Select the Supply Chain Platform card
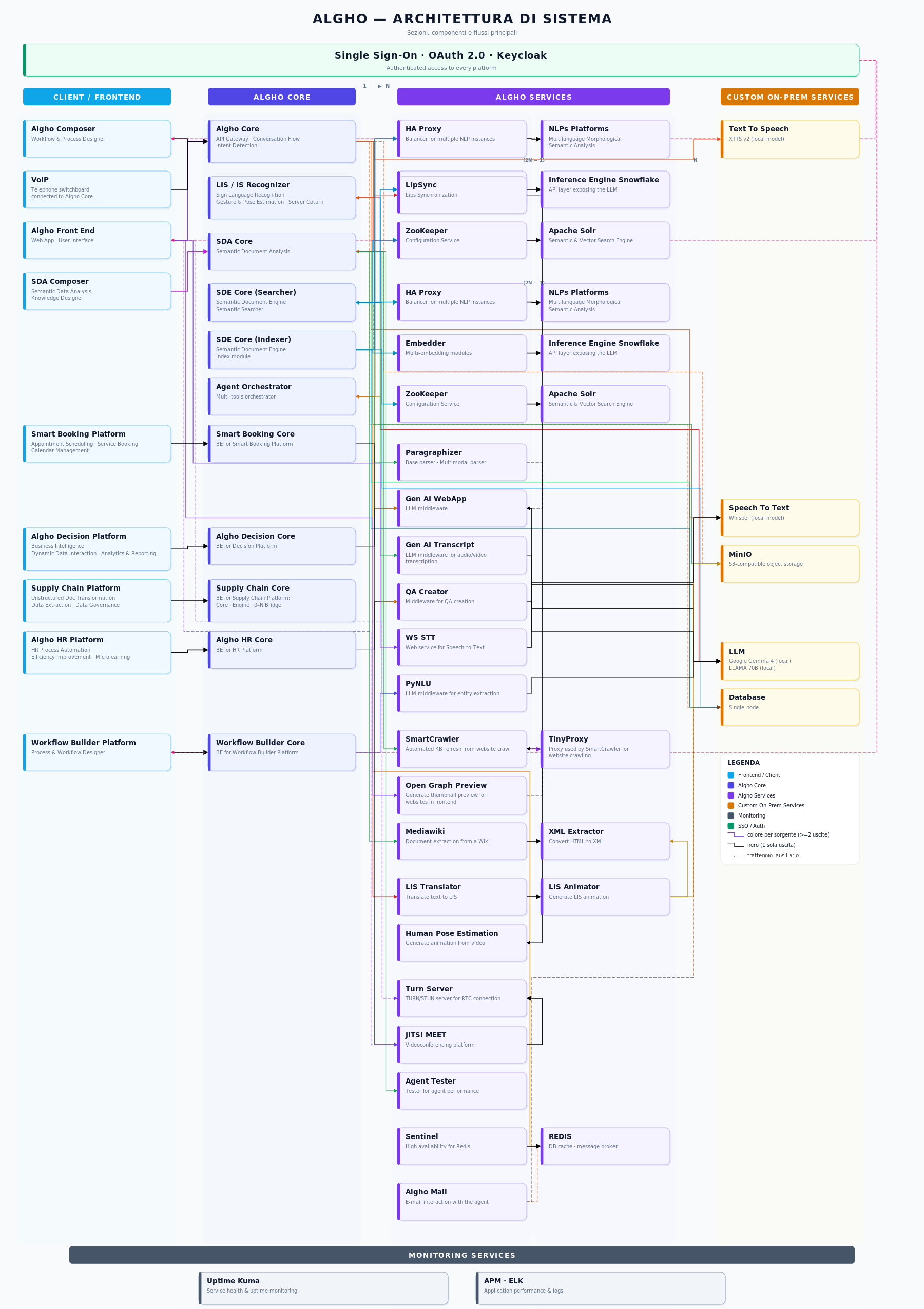 [x=97, y=601]
